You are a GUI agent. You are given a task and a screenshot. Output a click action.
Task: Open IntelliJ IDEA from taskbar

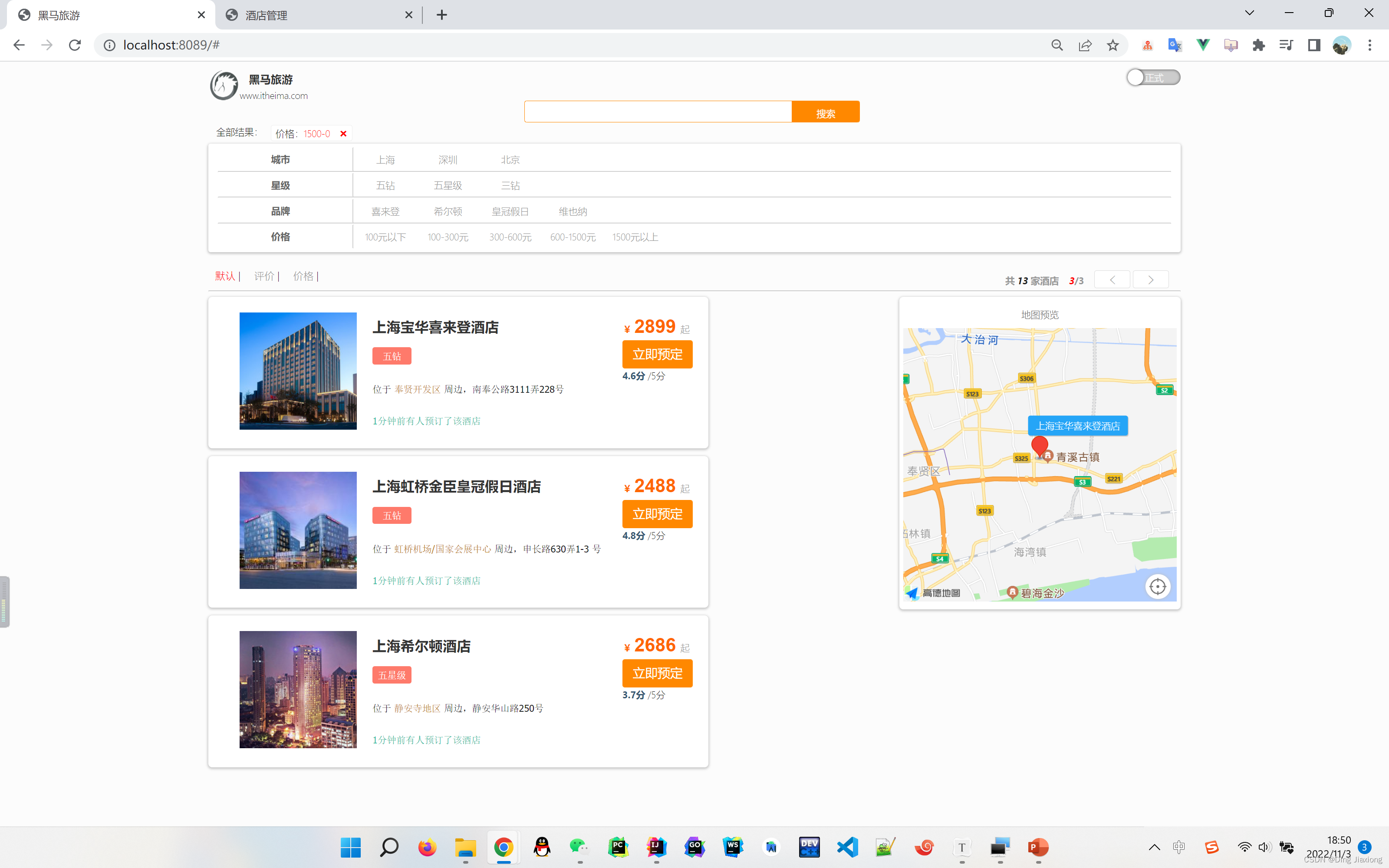click(x=656, y=847)
